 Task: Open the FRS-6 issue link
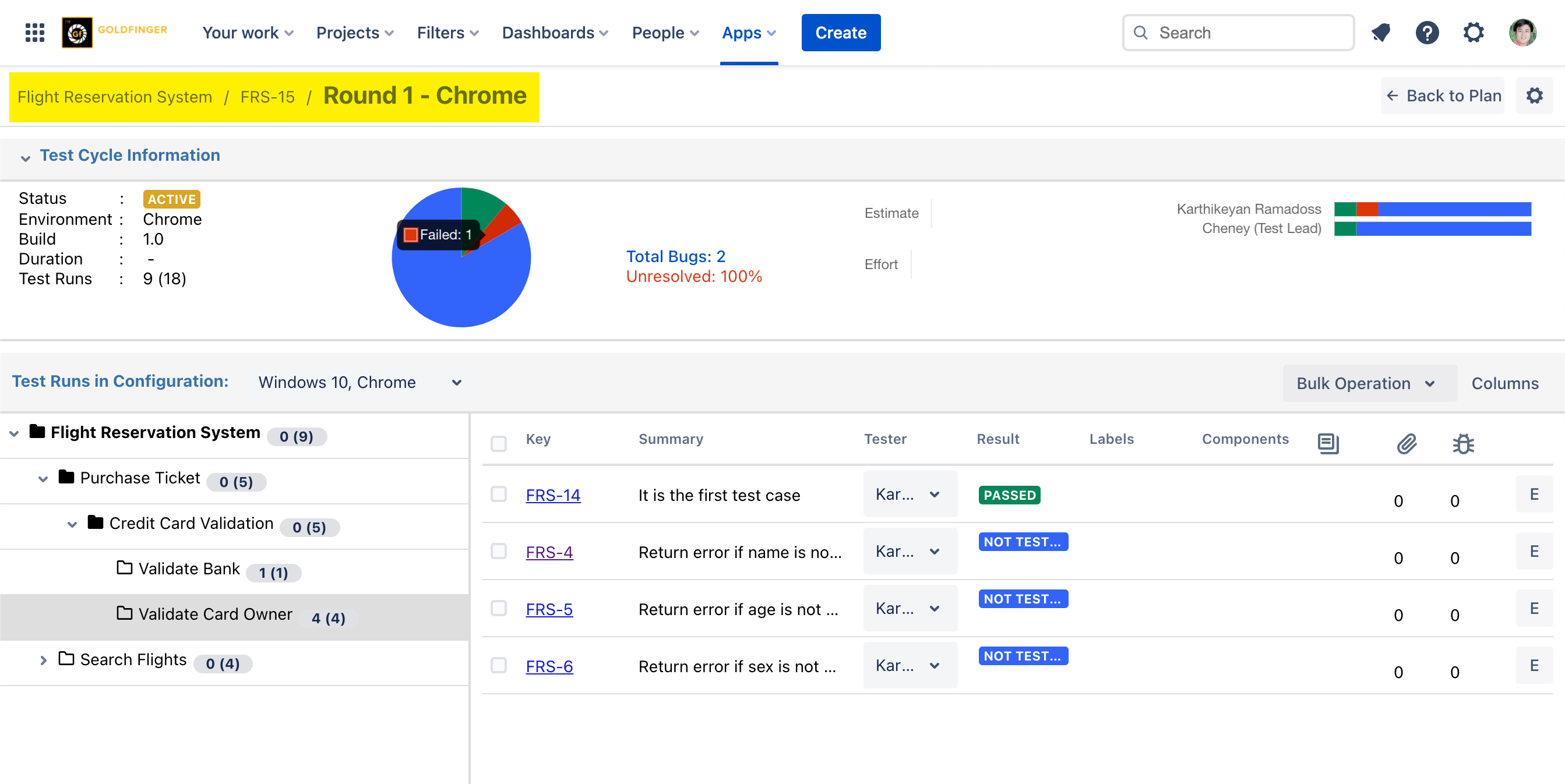point(549,666)
